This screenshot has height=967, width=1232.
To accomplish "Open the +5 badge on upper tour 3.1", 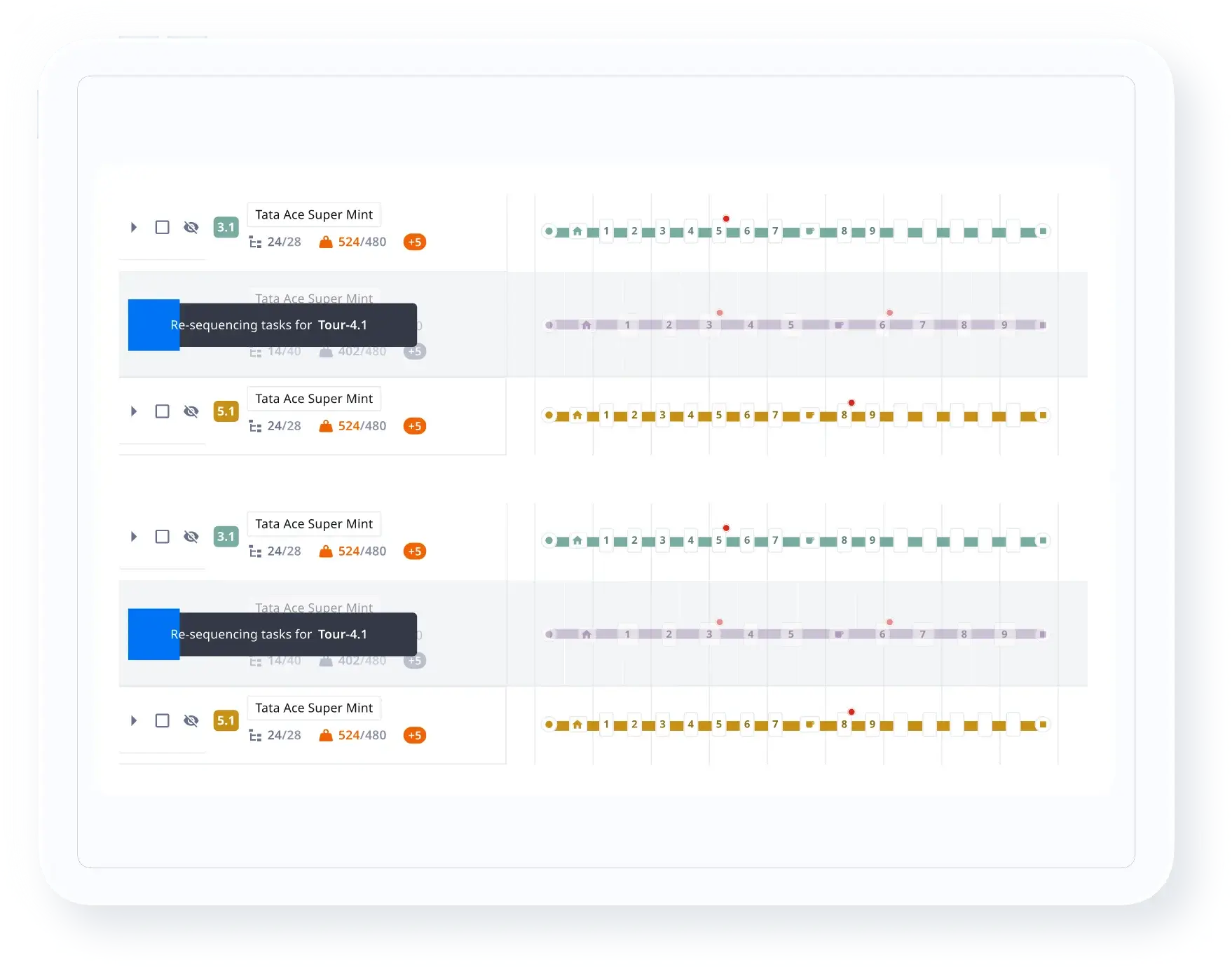I will click(415, 242).
